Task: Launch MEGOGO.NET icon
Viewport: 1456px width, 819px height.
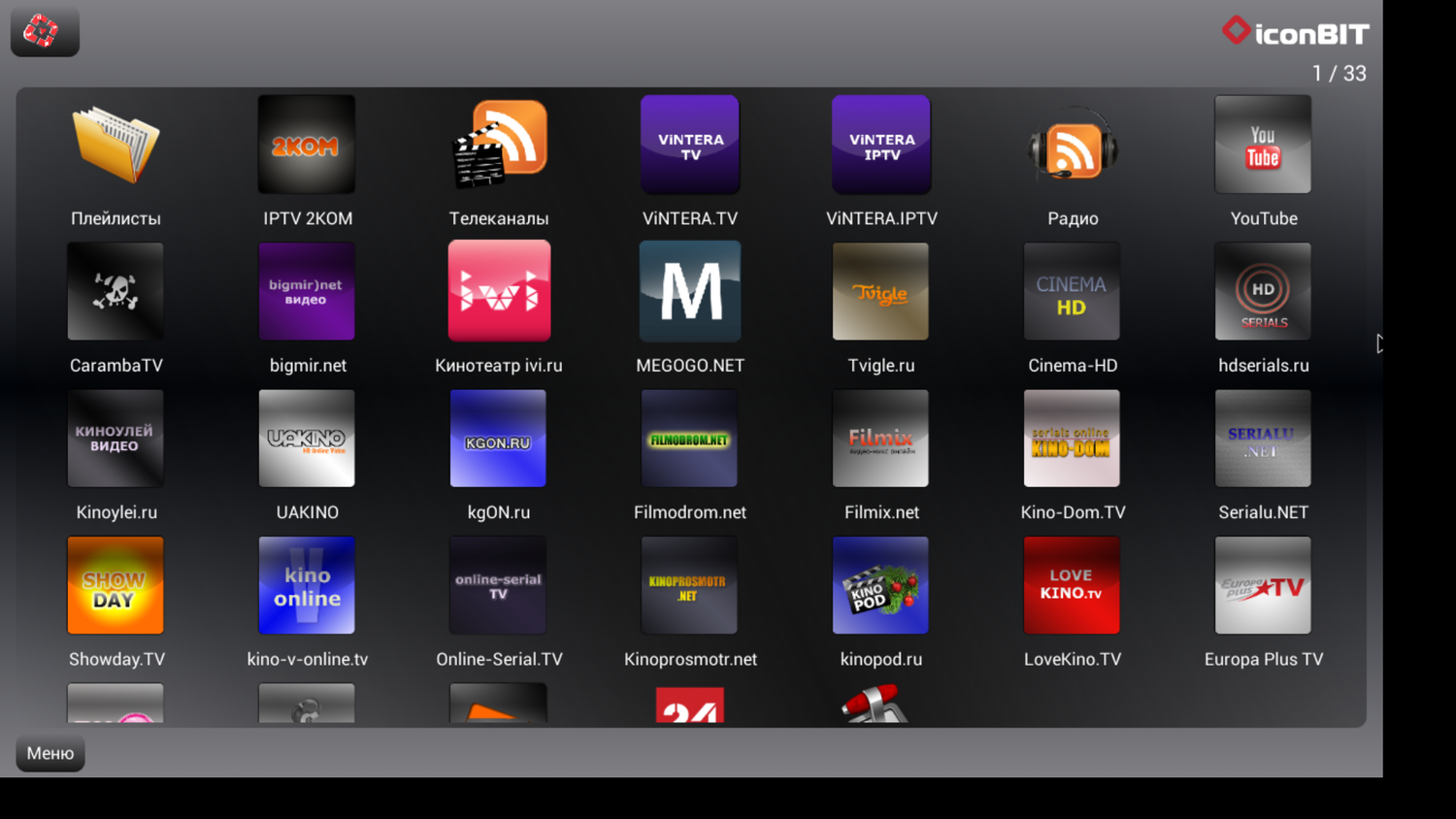Action: pyautogui.click(x=690, y=291)
